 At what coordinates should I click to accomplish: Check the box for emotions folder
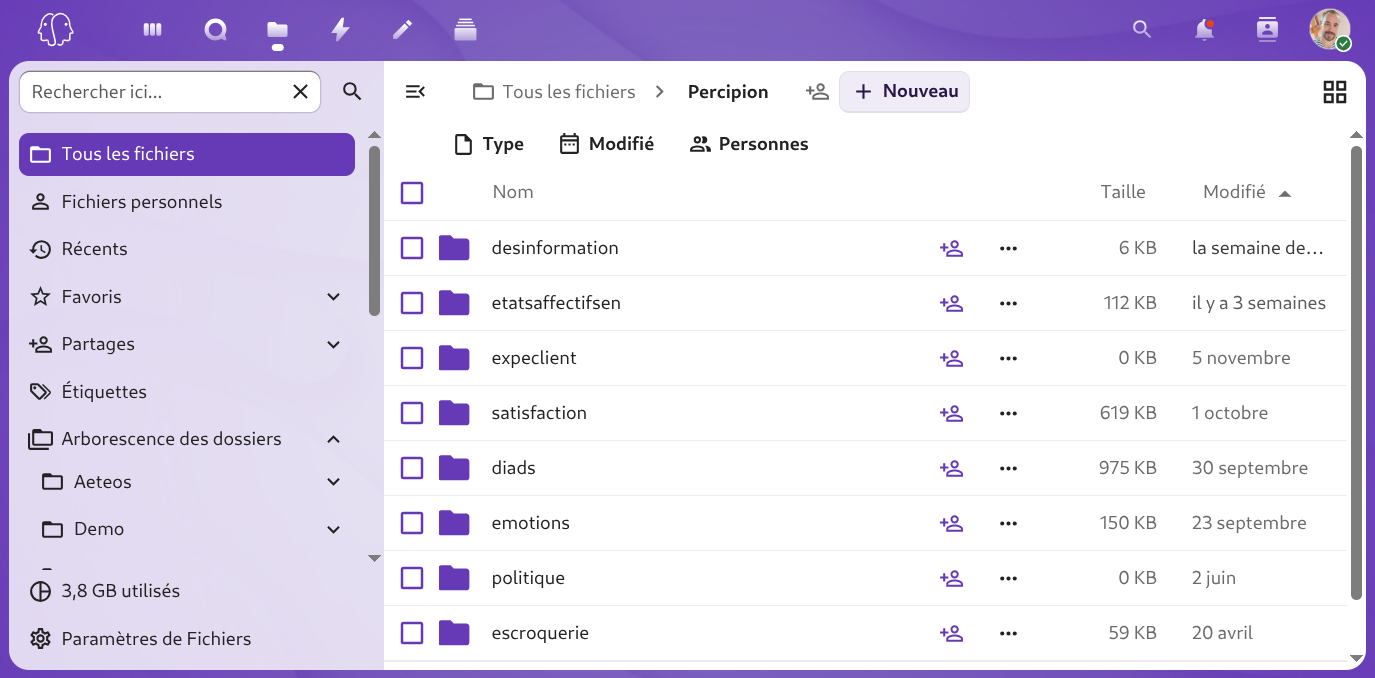[x=412, y=523]
